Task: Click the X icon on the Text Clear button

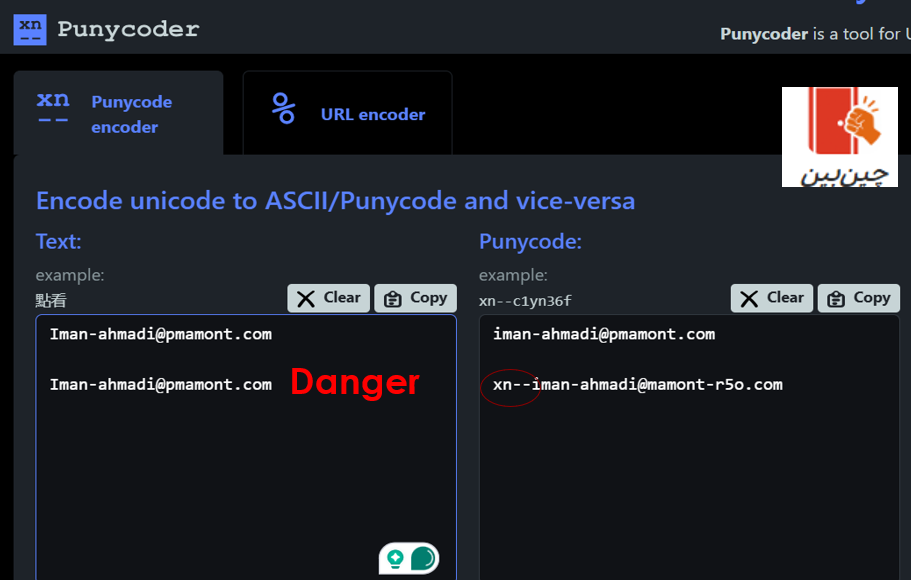Action: 306,299
